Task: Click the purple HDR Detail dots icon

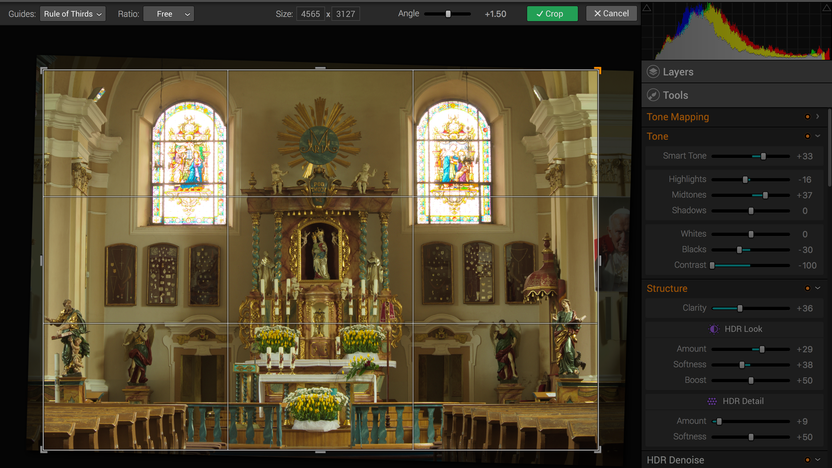Action: coord(712,401)
